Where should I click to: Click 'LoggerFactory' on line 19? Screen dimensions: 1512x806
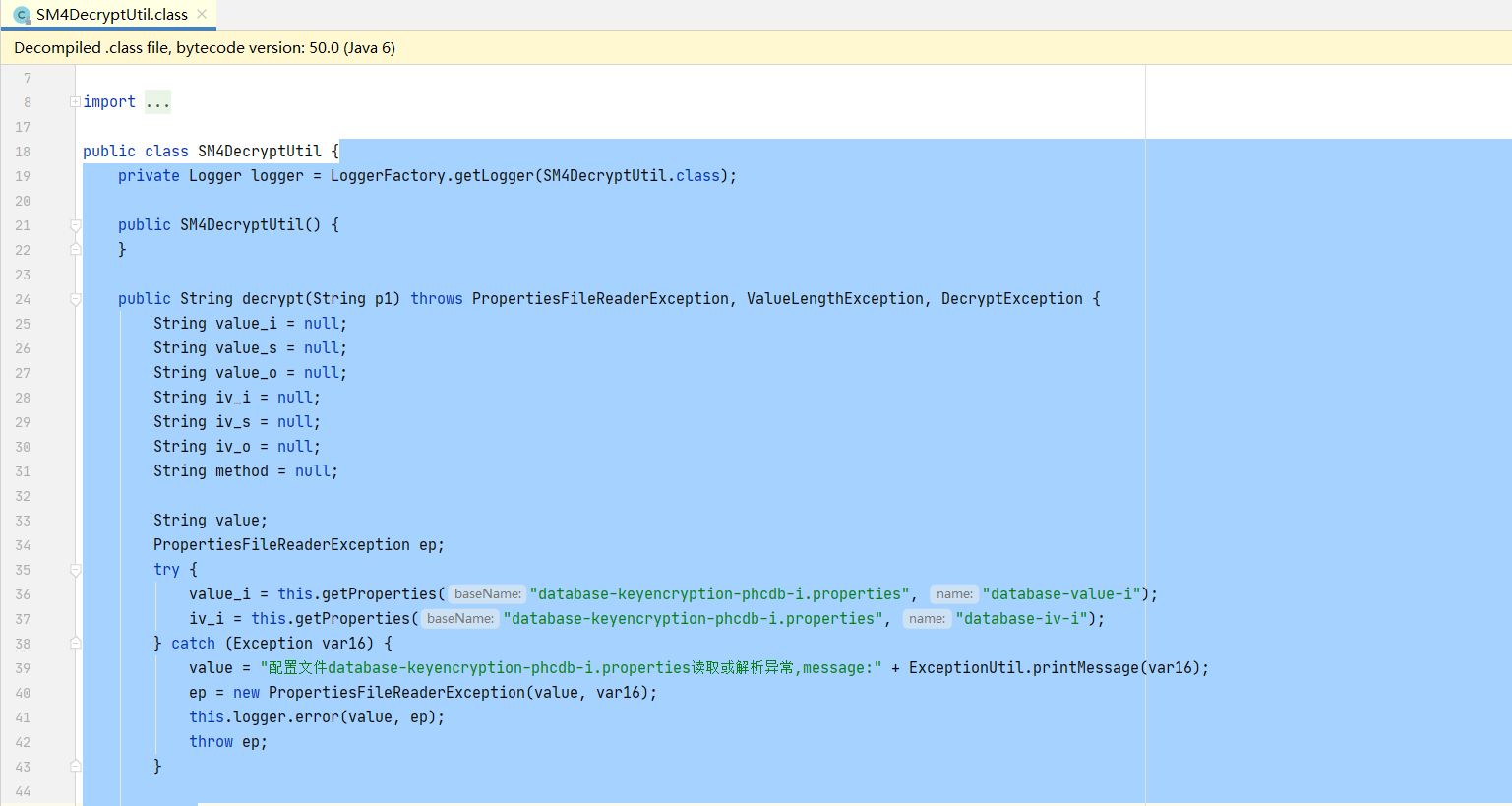388,176
